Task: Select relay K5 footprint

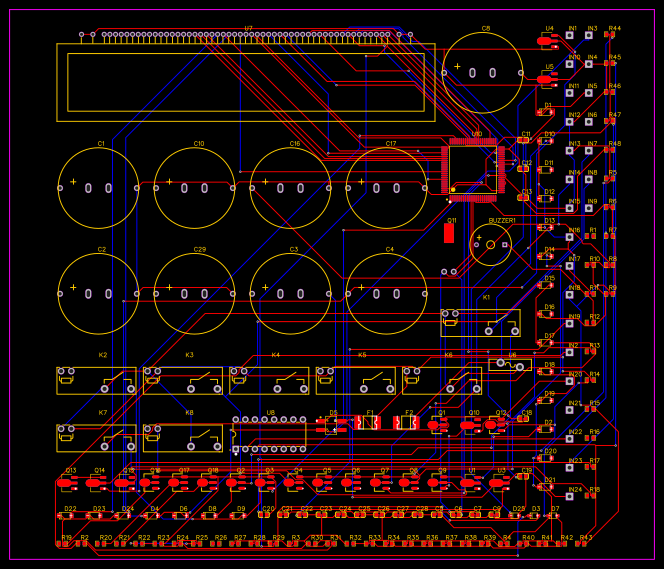Action: point(356,381)
